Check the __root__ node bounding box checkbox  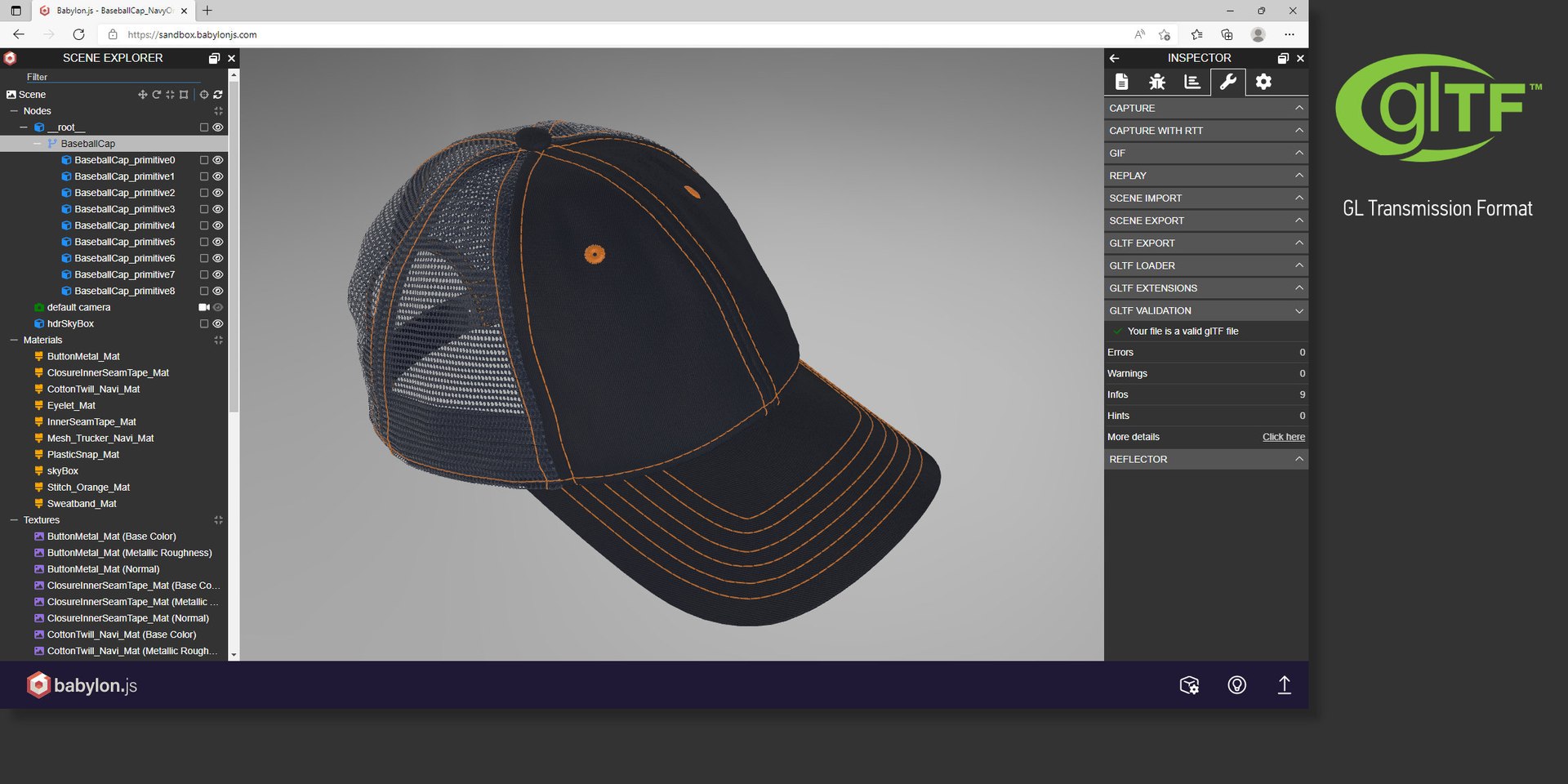click(204, 127)
